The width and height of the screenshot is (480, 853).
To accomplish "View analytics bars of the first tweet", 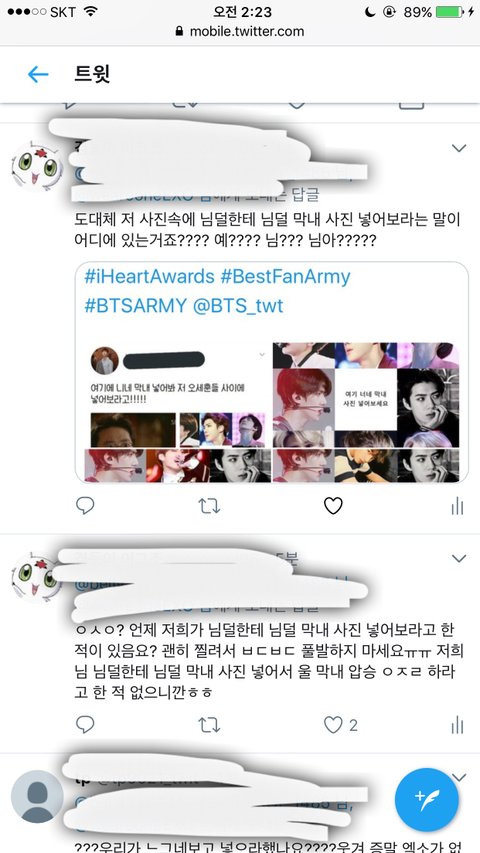I will pyautogui.click(x=457, y=506).
